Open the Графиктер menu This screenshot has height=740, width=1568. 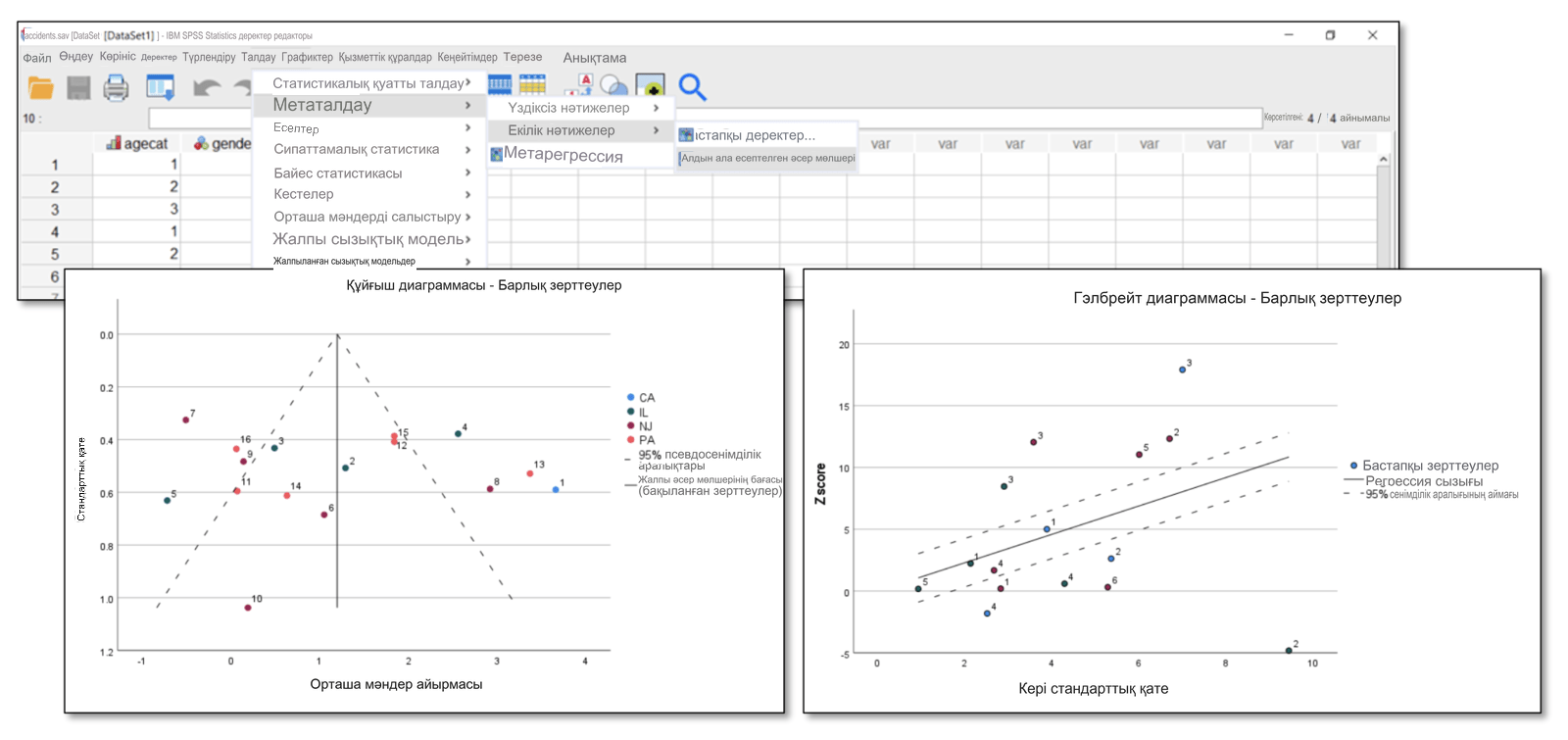click(307, 57)
